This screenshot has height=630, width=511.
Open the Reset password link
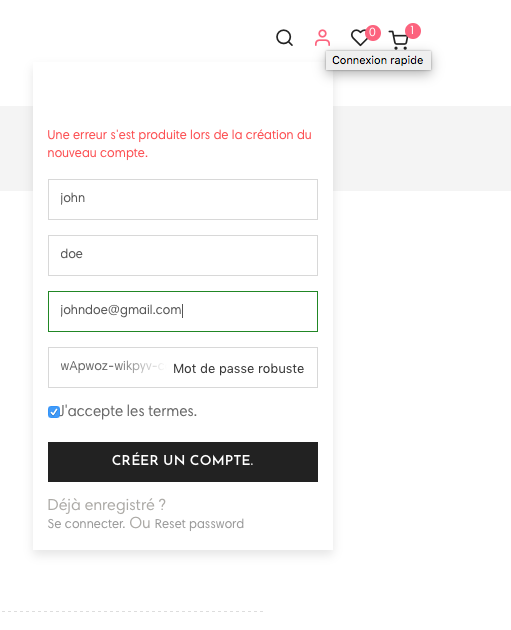[x=199, y=524]
